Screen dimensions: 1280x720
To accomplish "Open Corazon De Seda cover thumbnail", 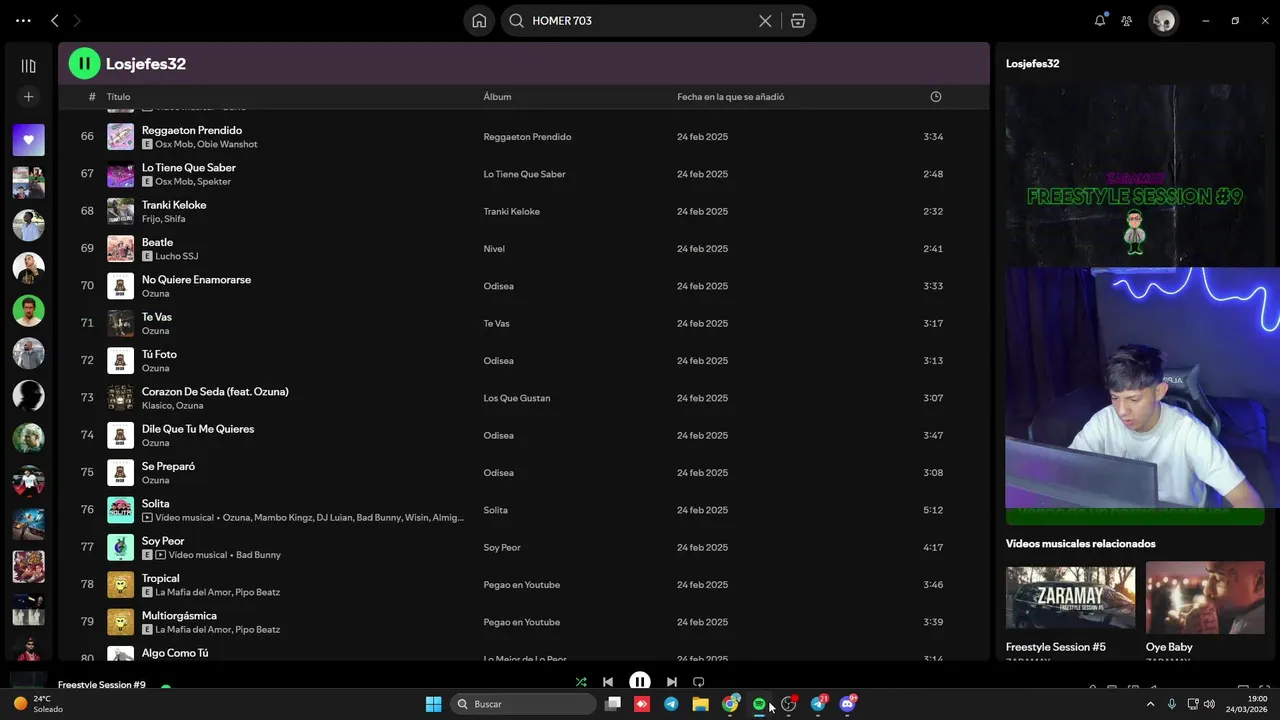I will (120, 398).
